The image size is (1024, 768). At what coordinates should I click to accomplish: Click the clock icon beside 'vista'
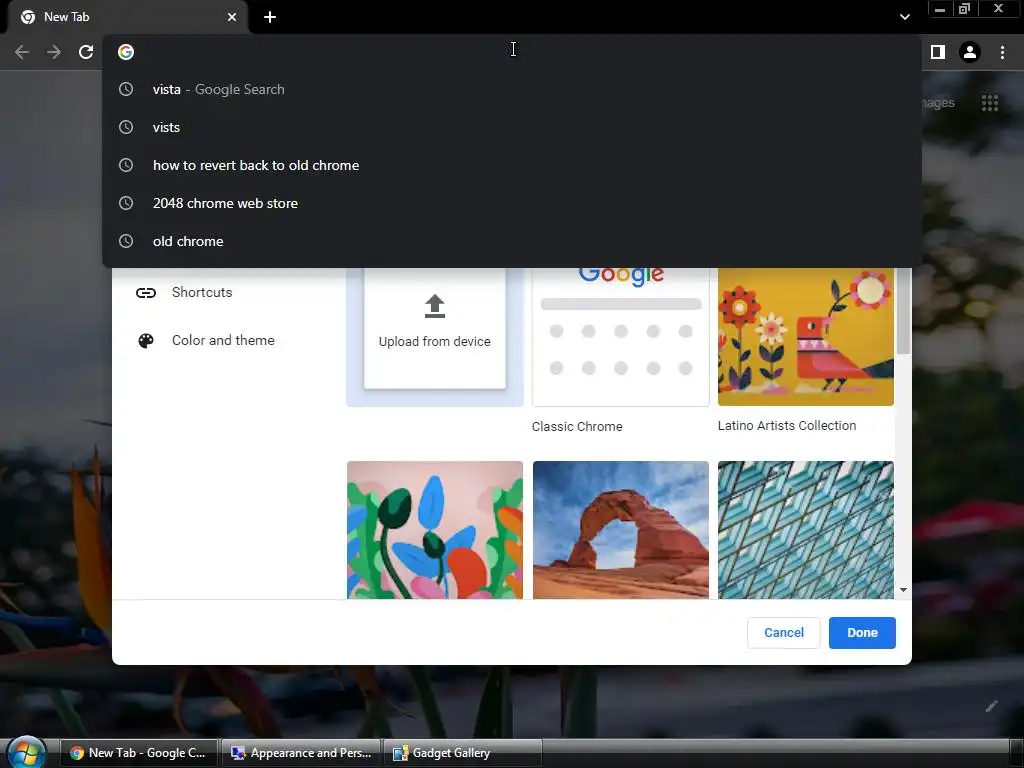(126, 89)
